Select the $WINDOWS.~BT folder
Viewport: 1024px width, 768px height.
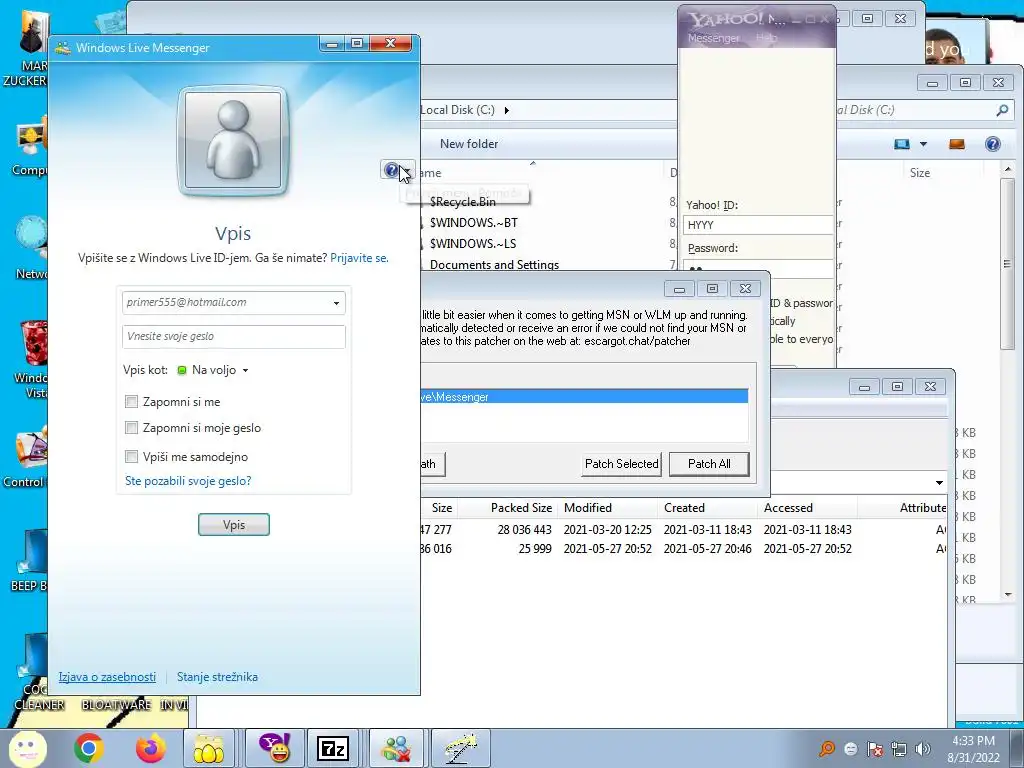[473, 223]
